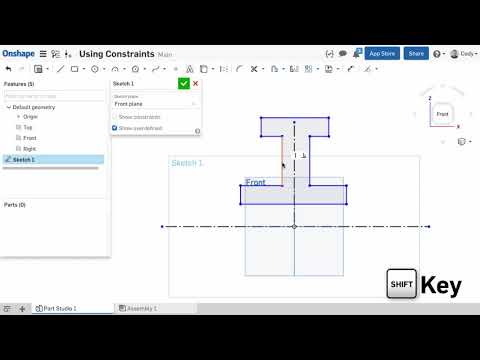Select the Use/Project tool
The image size is (480, 360).
point(203,69)
